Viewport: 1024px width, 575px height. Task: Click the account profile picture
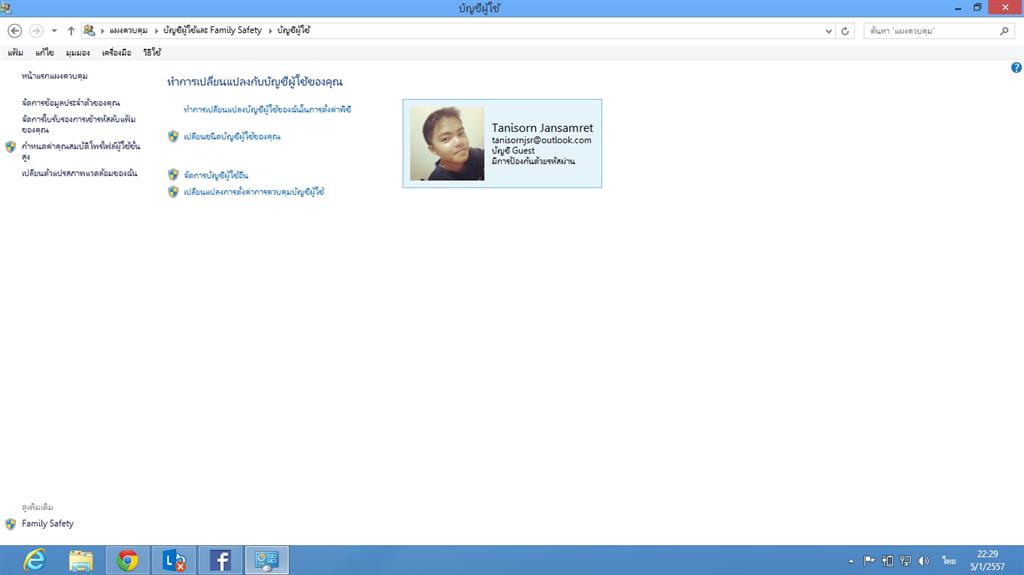(x=447, y=143)
